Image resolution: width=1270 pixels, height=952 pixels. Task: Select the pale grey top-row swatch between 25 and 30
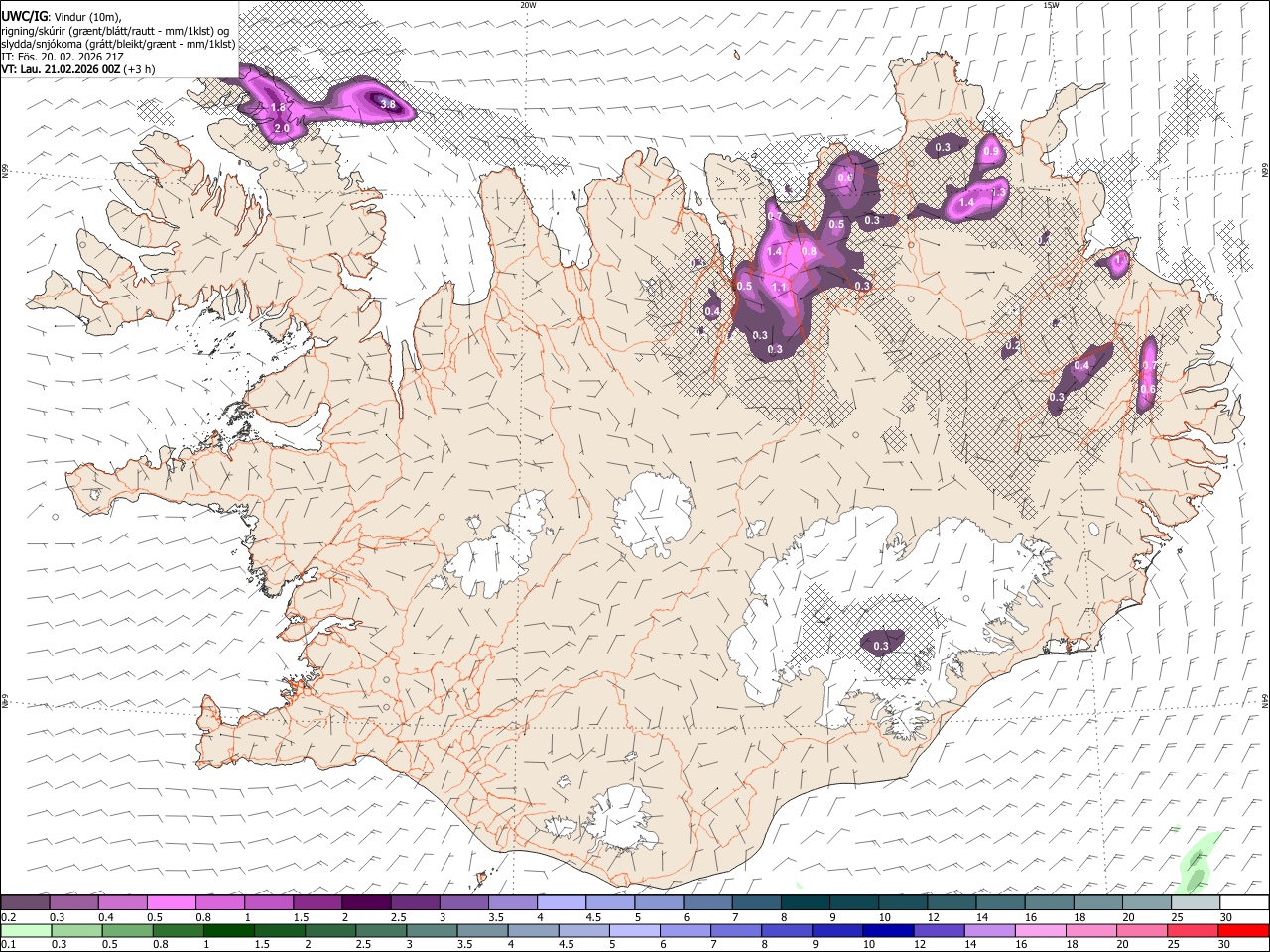[1195, 903]
